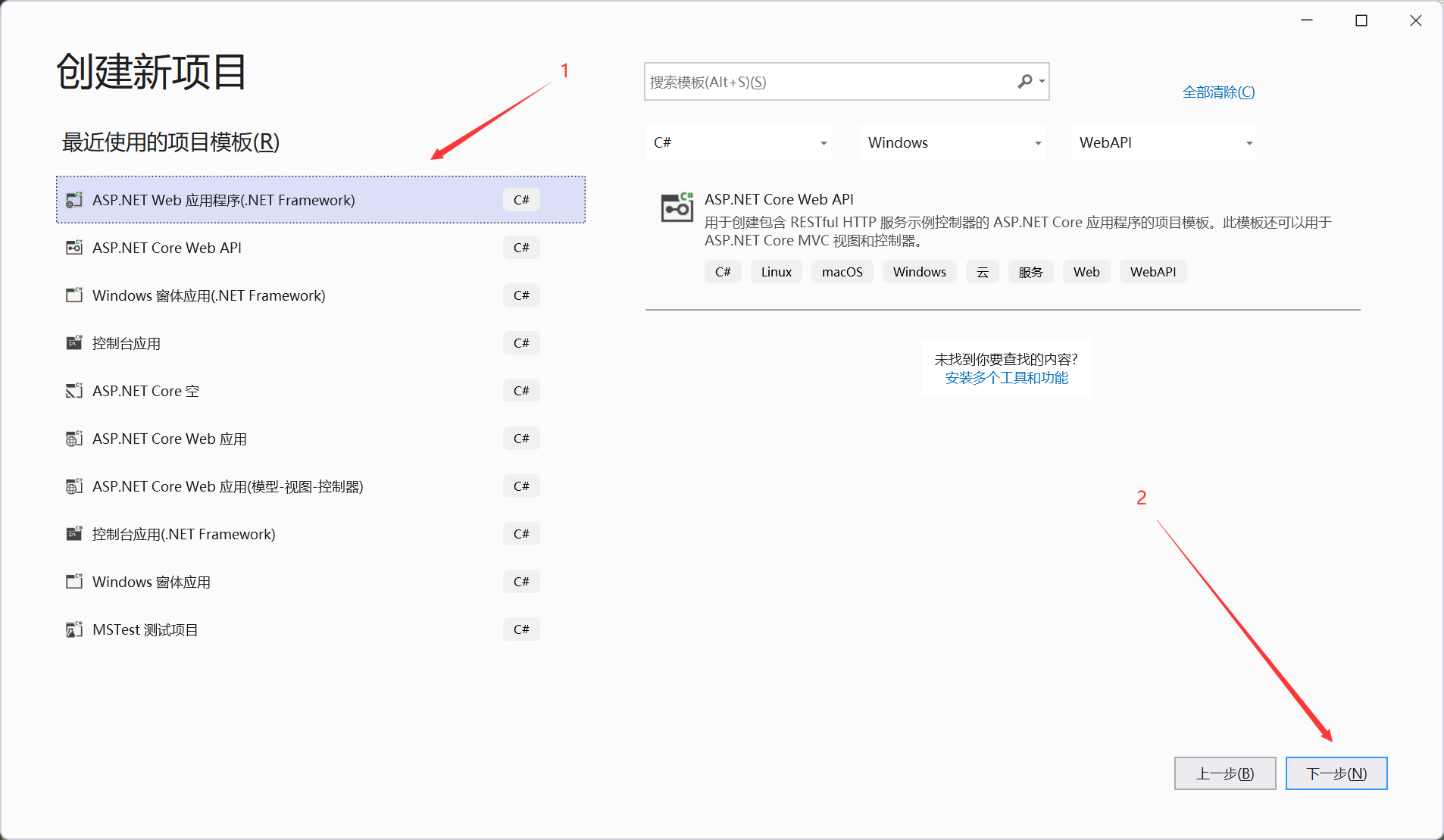The width and height of the screenshot is (1444, 840).
Task: Click the search magnifier icon
Action: 1024,82
